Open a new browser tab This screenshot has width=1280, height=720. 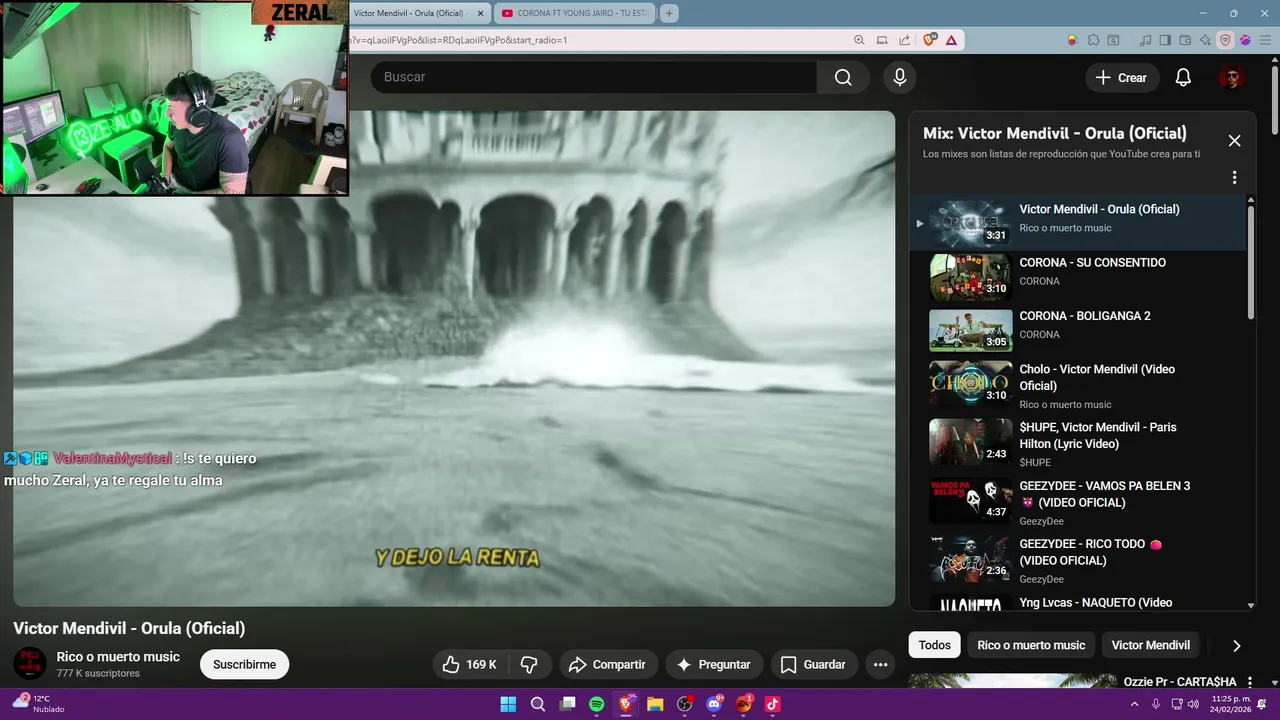(x=669, y=13)
